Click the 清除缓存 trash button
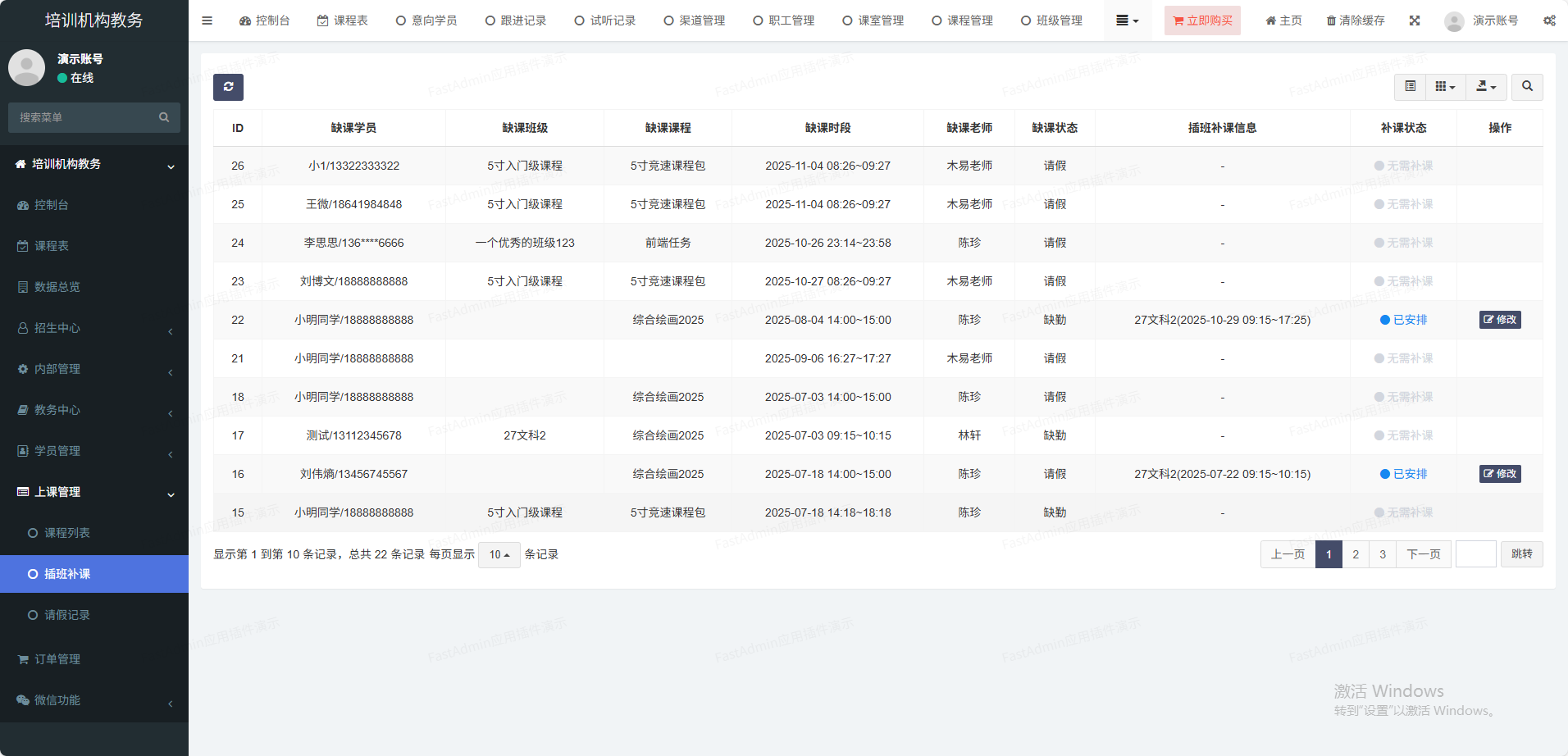Image resolution: width=1568 pixels, height=756 pixels. 1356,20
